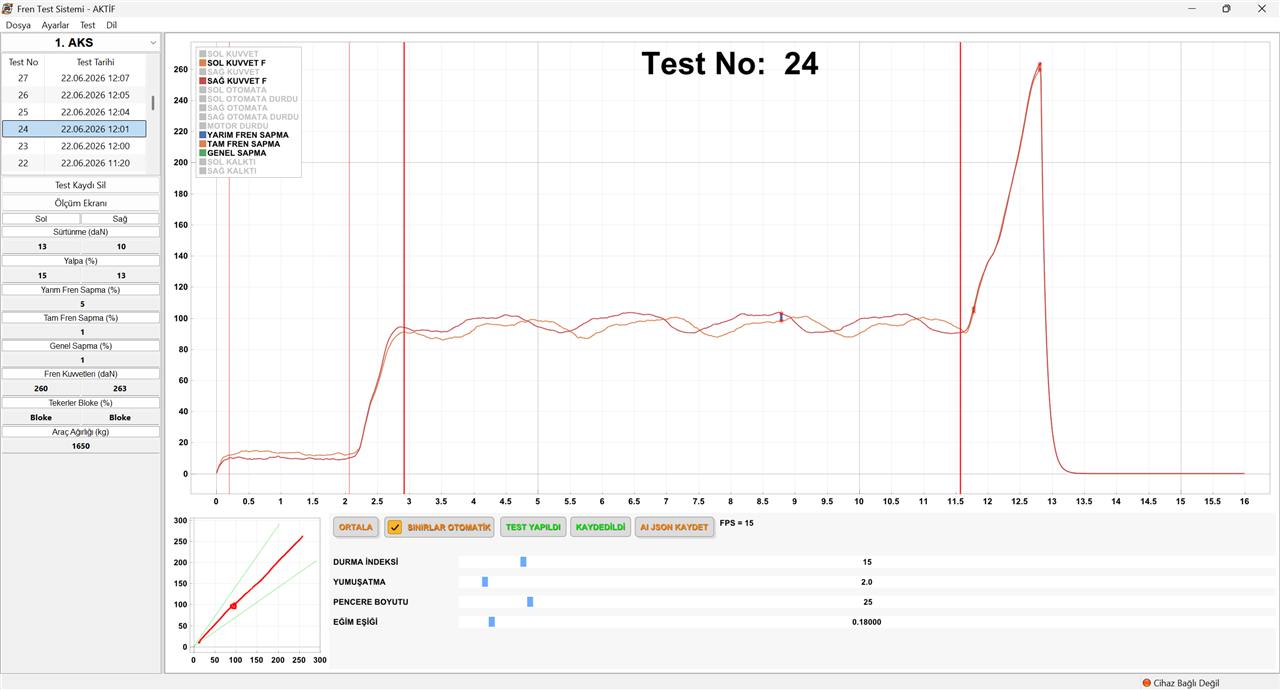Toggle SAĞ KUVVET legend entry
The height and width of the screenshot is (690, 1280).
pos(229,71)
